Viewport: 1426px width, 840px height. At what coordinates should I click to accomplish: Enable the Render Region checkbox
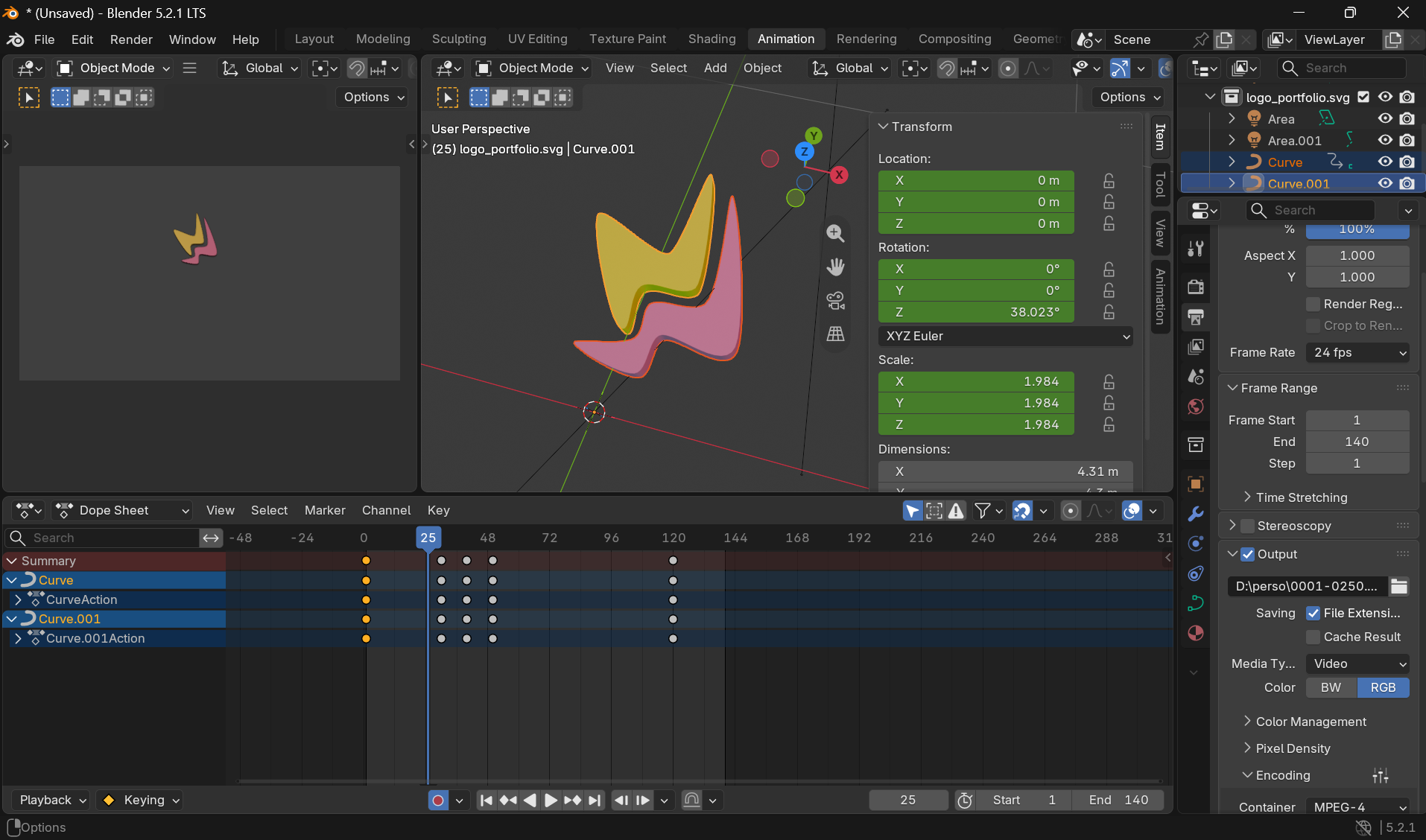click(x=1313, y=304)
